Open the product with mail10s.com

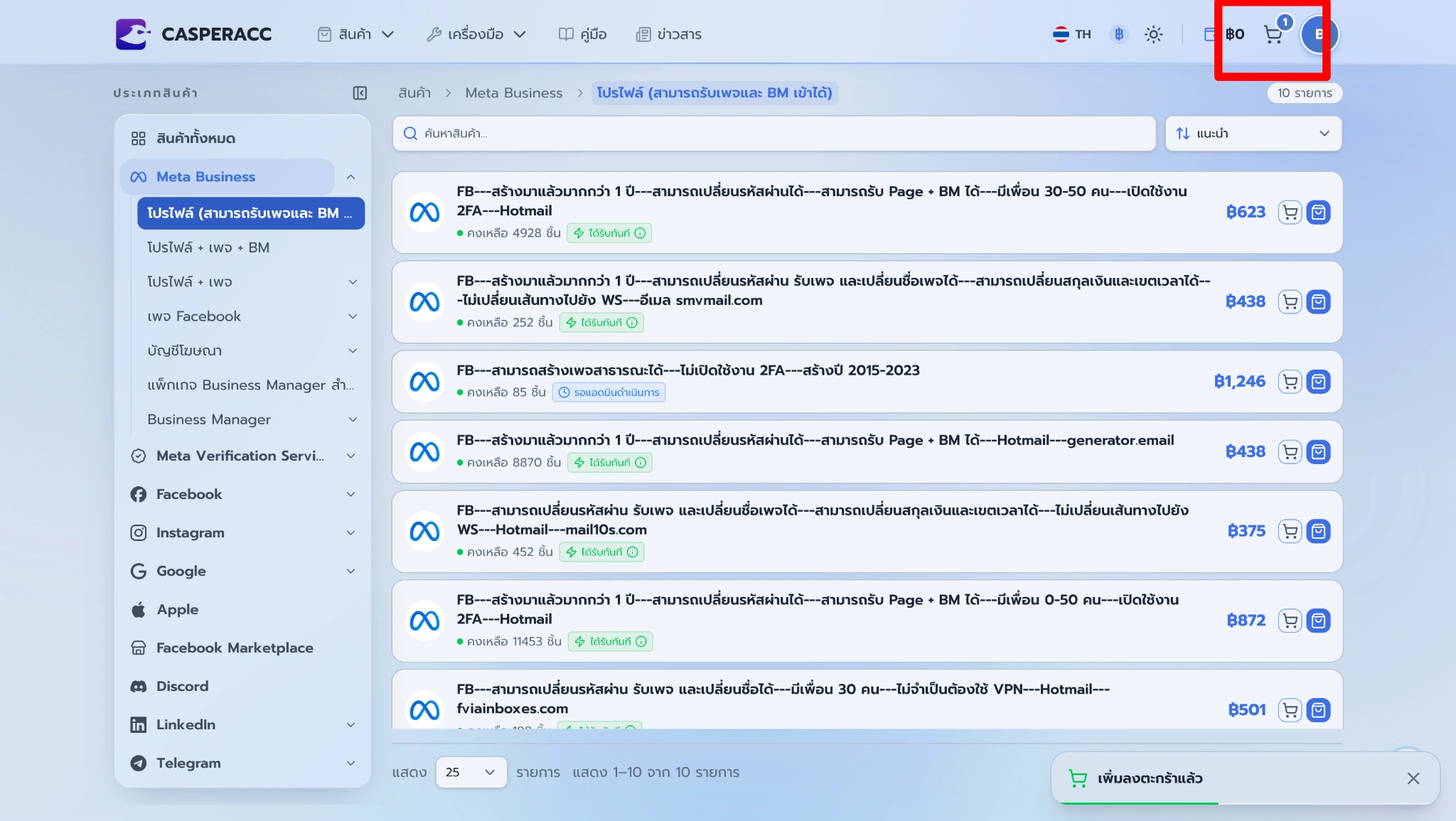point(822,520)
